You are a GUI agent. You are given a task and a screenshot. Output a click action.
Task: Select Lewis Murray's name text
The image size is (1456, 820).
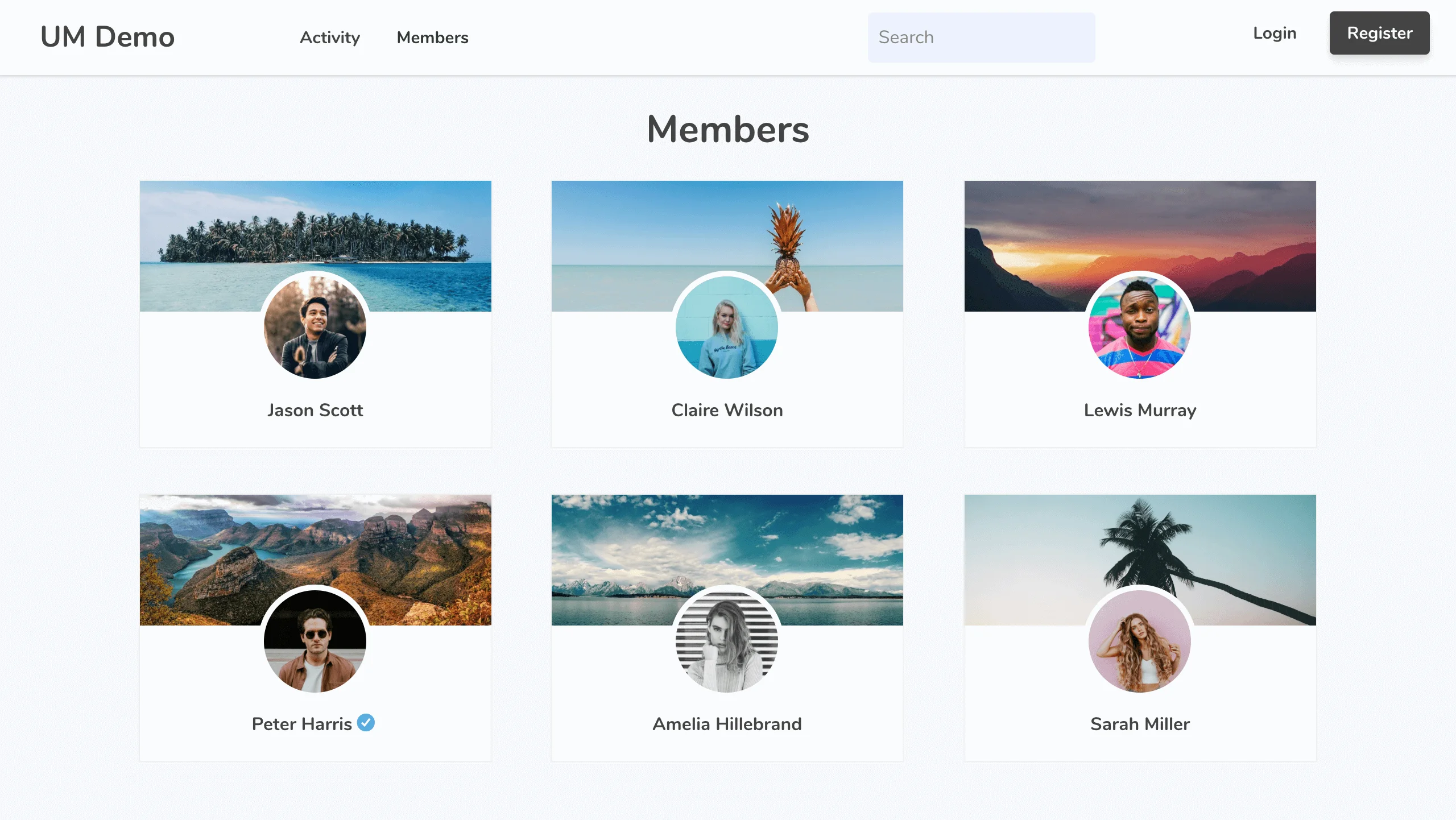(x=1139, y=409)
